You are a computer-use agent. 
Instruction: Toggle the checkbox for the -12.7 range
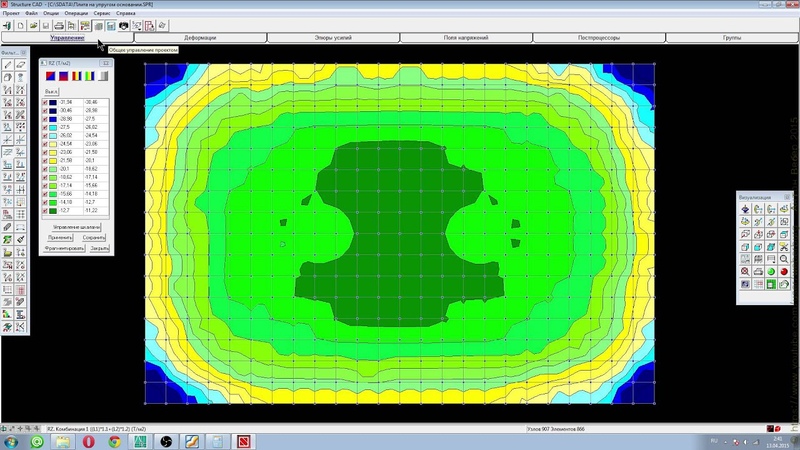click(45, 211)
